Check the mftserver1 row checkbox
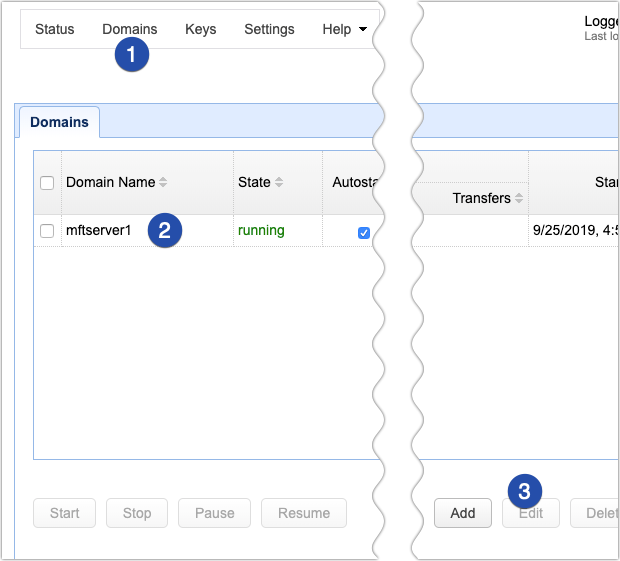The height and width of the screenshot is (561, 620). pyautogui.click(x=47, y=231)
